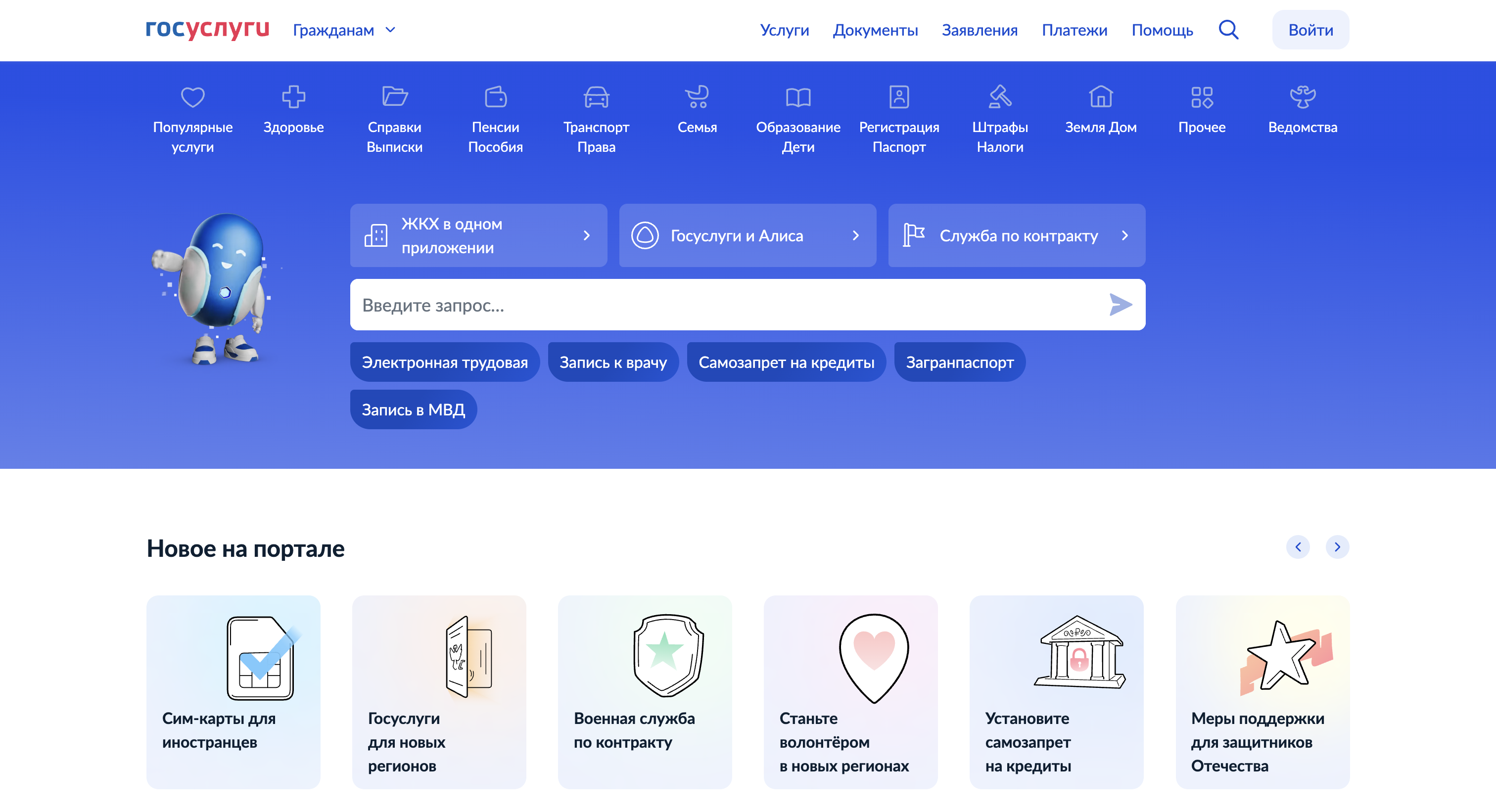Choose the Загранпаспорт suggestion chip
The height and width of the screenshot is (812, 1496).
tap(960, 361)
